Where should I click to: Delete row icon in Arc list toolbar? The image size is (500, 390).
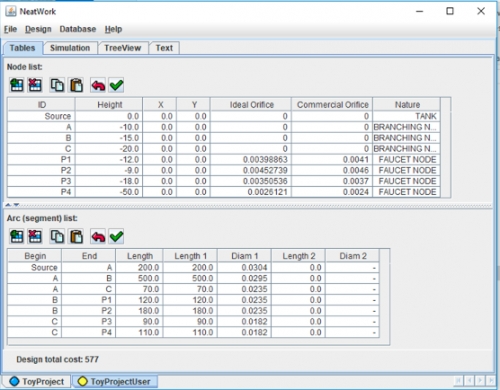pos(35,237)
